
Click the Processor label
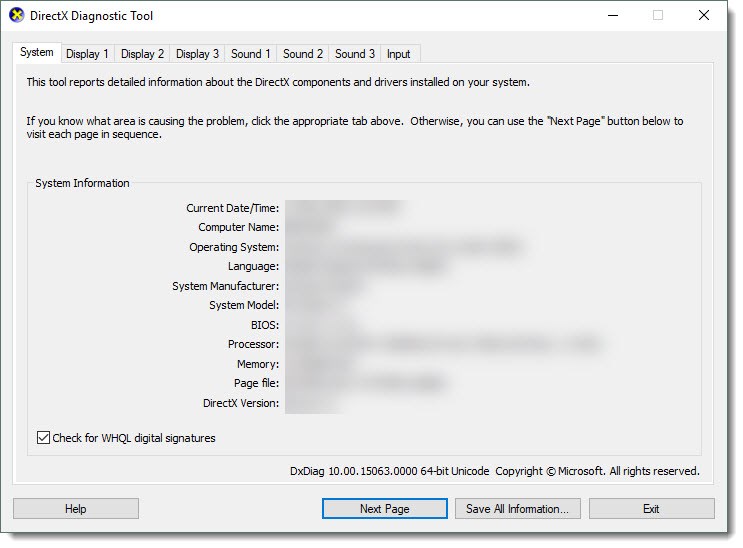click(254, 344)
